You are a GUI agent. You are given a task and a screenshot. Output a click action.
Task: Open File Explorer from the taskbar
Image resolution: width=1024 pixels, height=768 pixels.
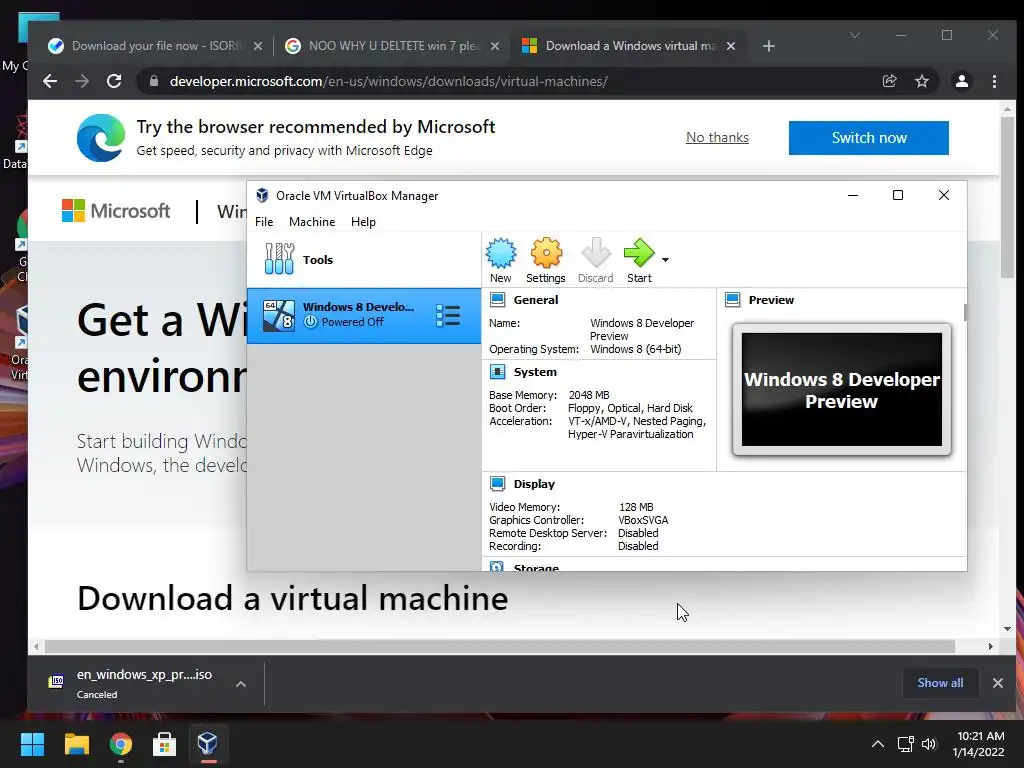[76, 744]
